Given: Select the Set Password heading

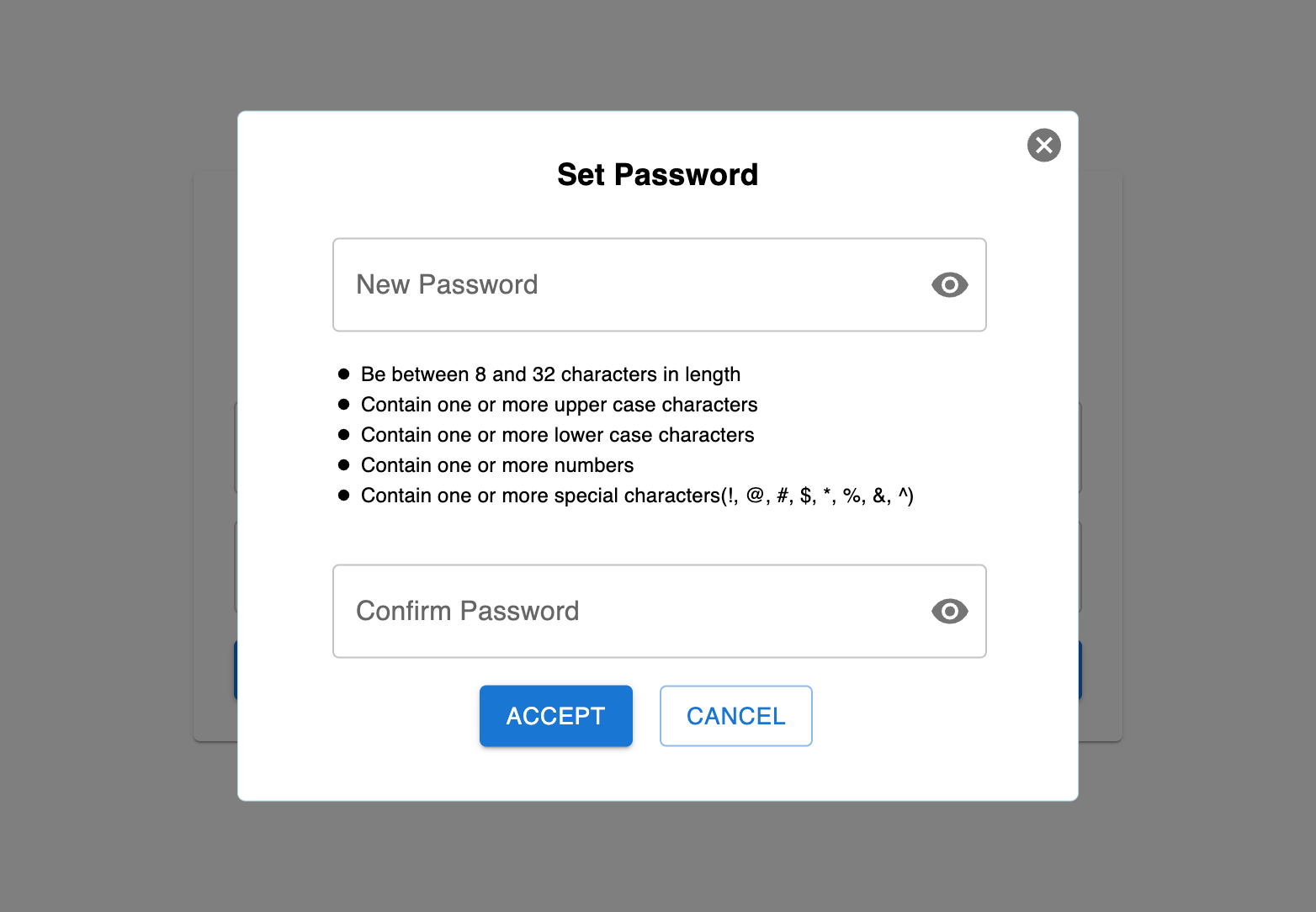Looking at the screenshot, I should 657,174.
